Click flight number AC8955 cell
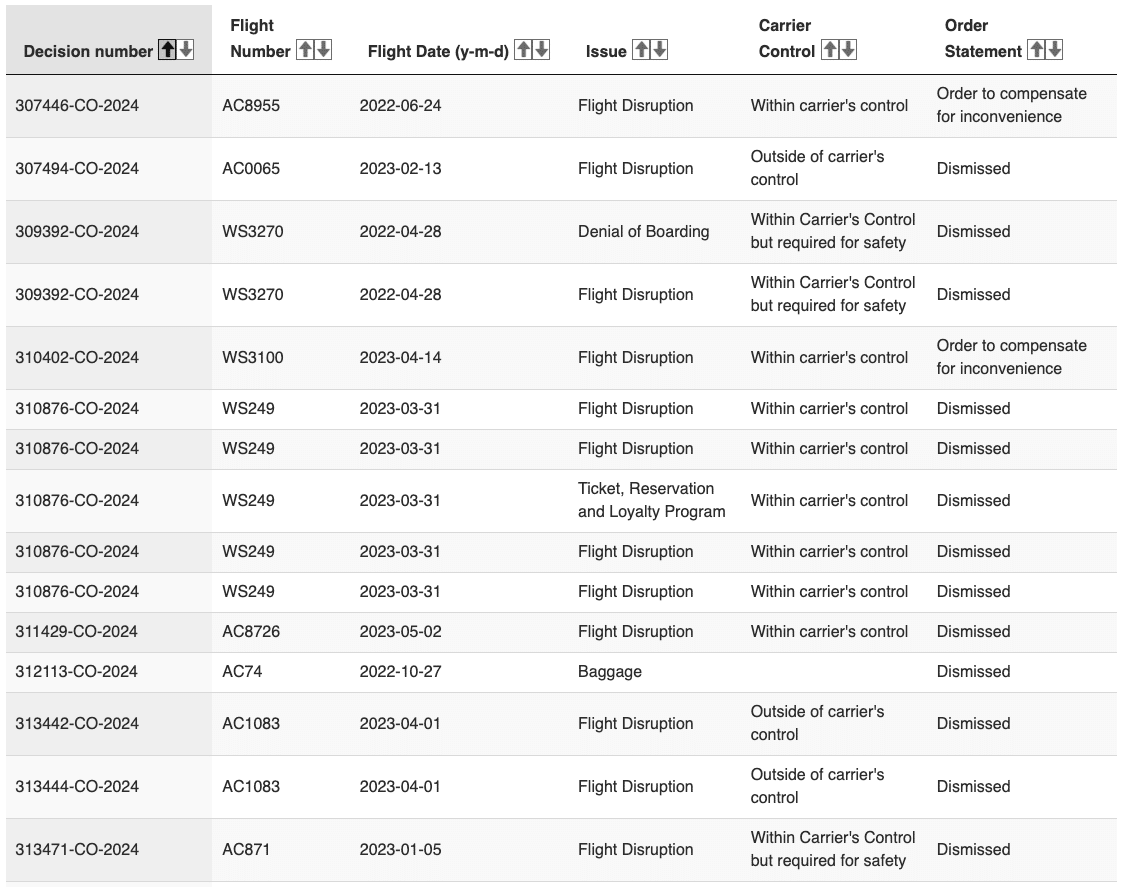1123x887 pixels. (x=251, y=106)
